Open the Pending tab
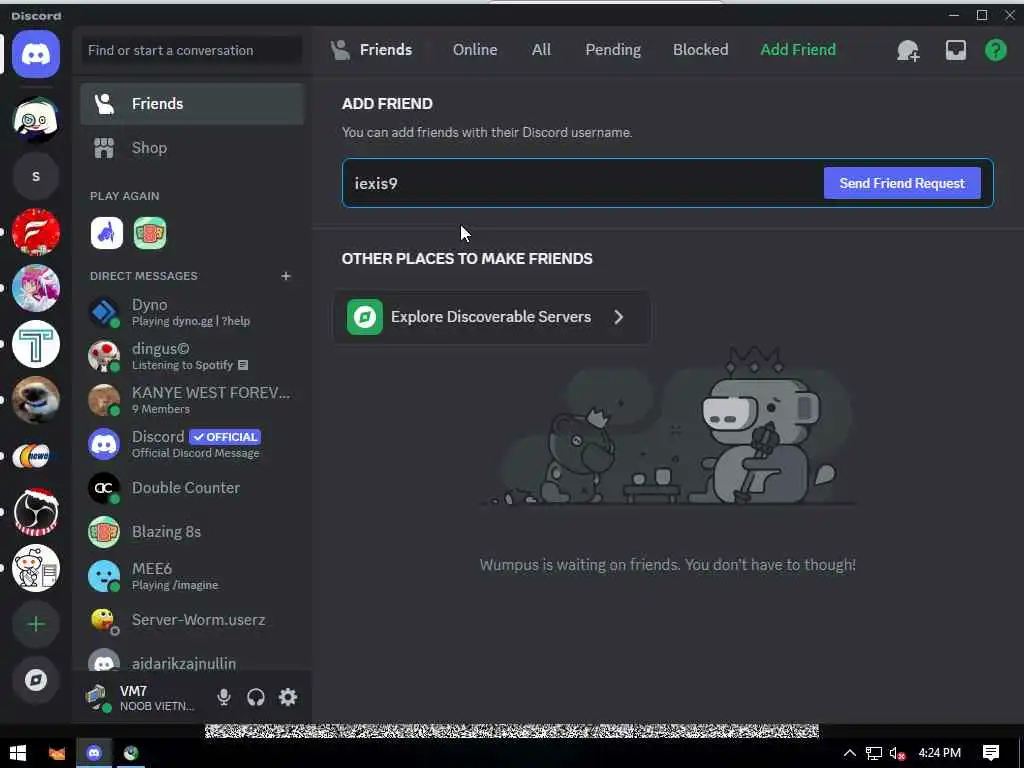Viewport: 1024px width, 768px height. click(613, 50)
